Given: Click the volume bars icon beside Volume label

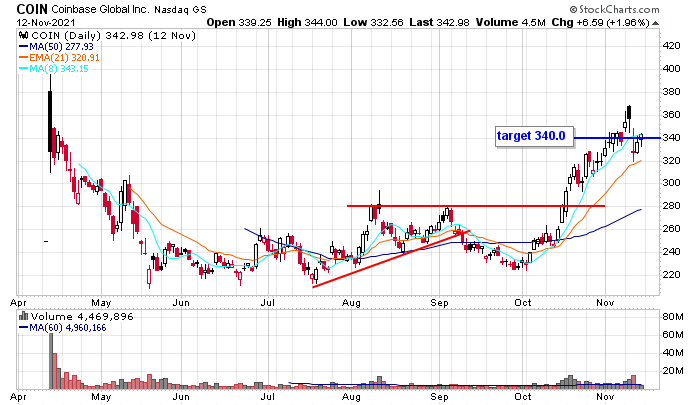Looking at the screenshot, I should (x=24, y=317).
